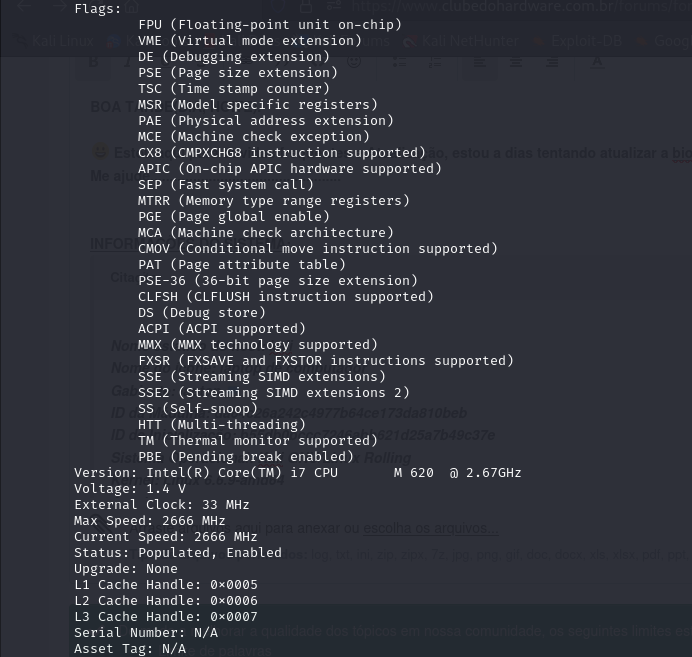
Task: Open the browser home page icon
Action: (132, 6)
